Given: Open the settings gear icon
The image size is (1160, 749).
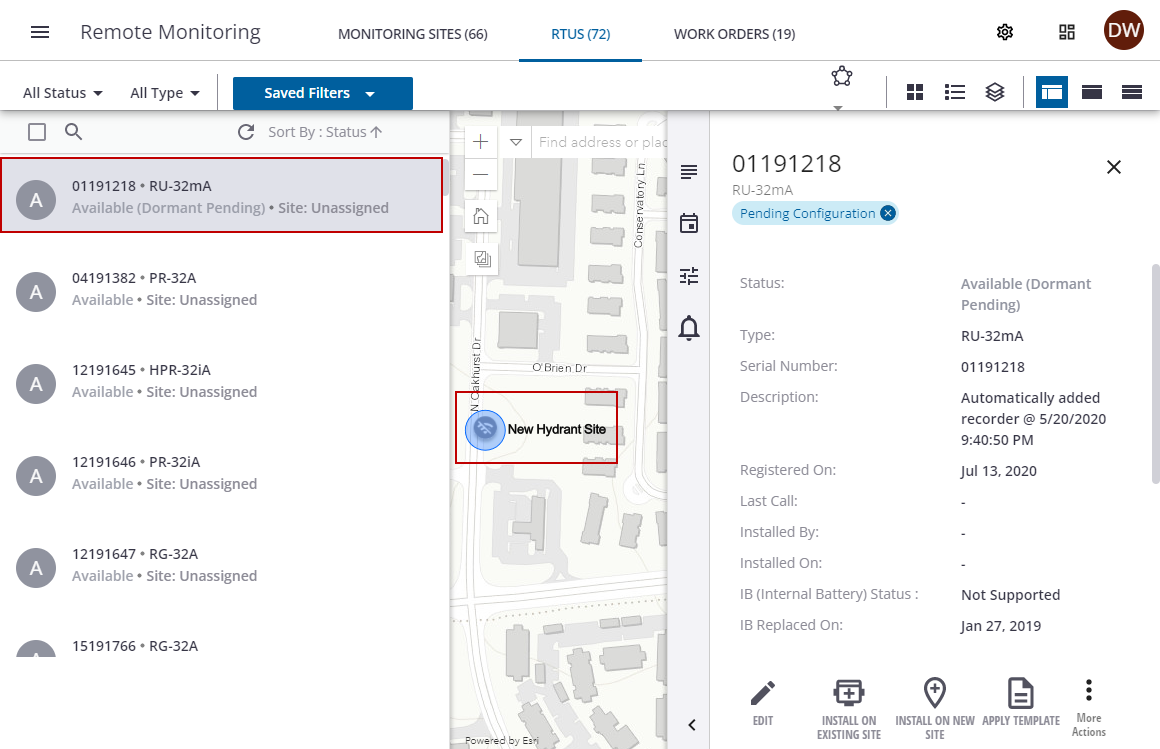Looking at the screenshot, I should [1005, 32].
